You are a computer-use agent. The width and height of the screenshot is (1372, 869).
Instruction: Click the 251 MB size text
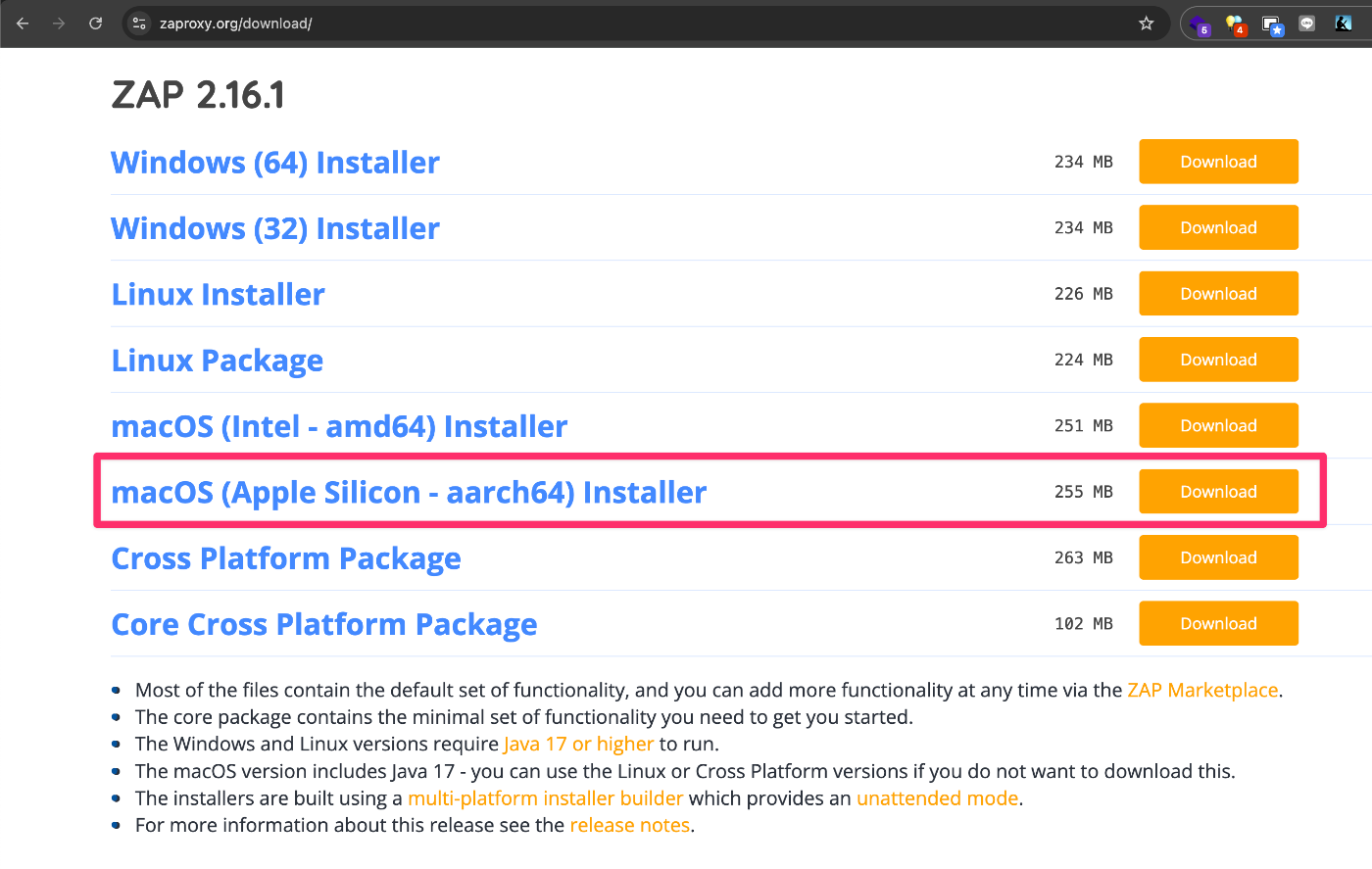click(1083, 426)
